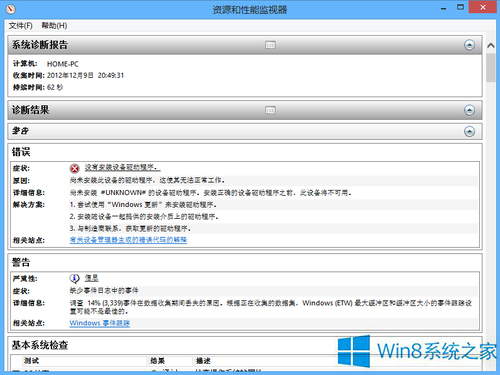Select the duration value 62 秒
Viewport: 500px width, 375px height.
pos(55,87)
